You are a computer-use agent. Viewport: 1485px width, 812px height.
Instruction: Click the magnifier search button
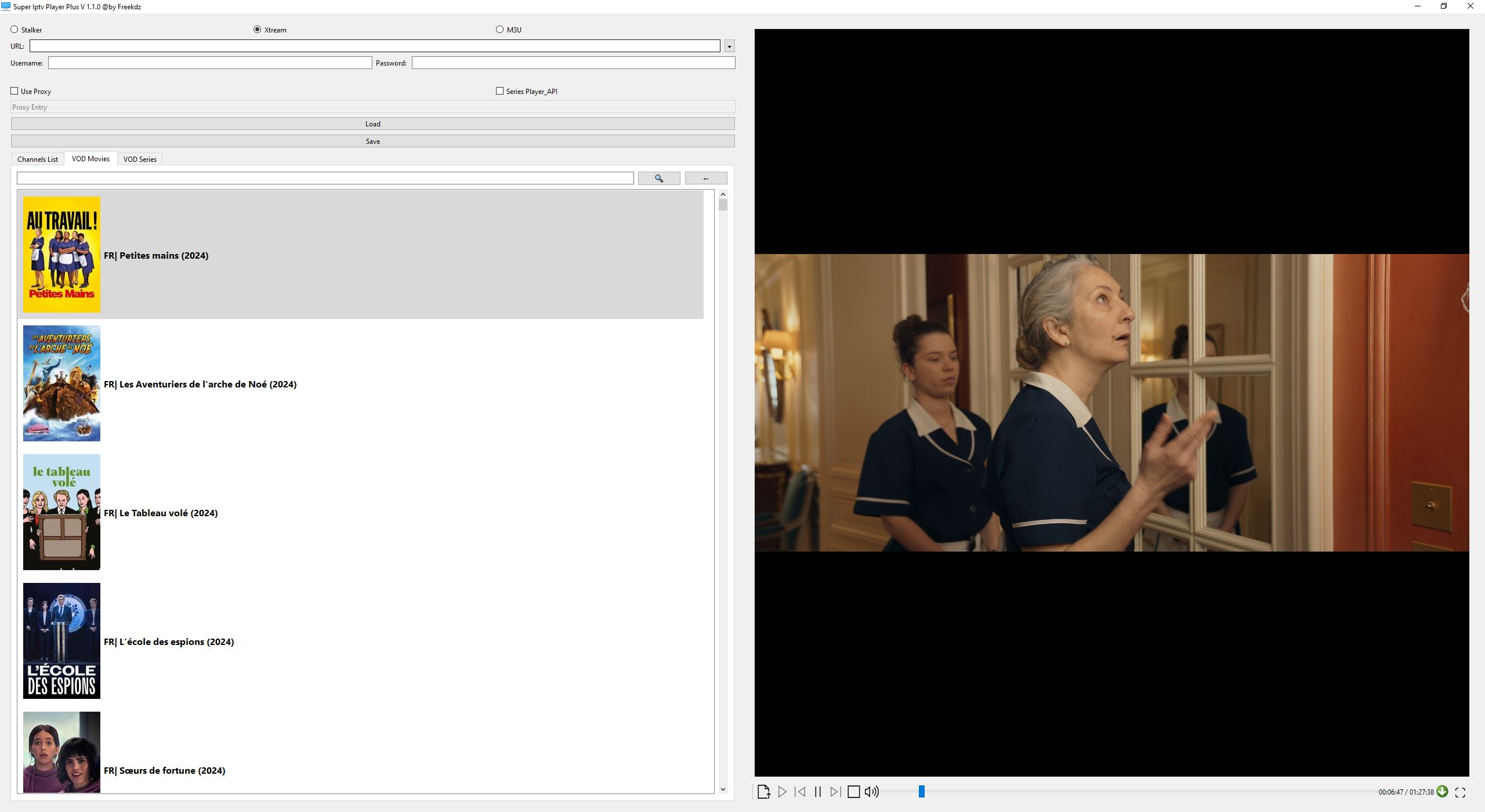[x=659, y=179]
